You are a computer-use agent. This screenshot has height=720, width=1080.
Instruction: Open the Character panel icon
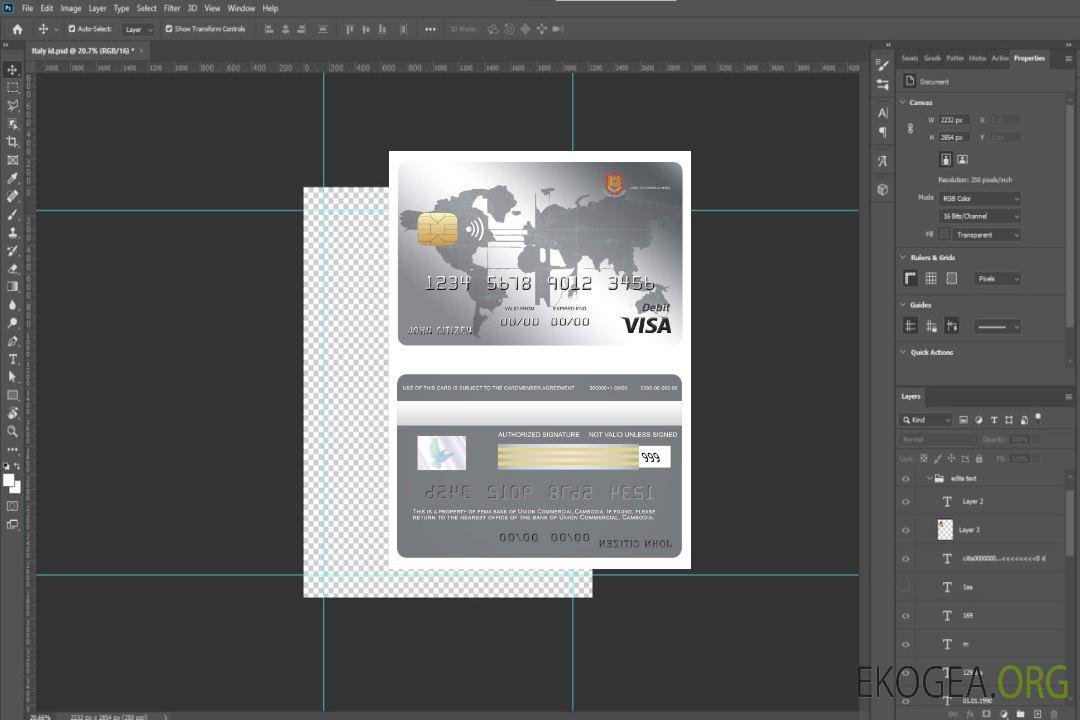(x=883, y=113)
